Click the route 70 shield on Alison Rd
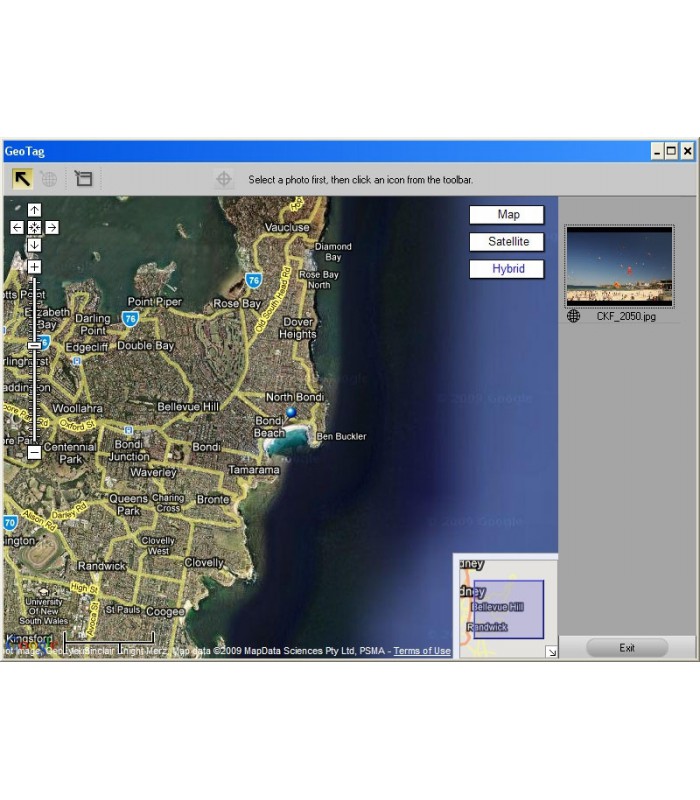The image size is (700, 800). (10, 523)
